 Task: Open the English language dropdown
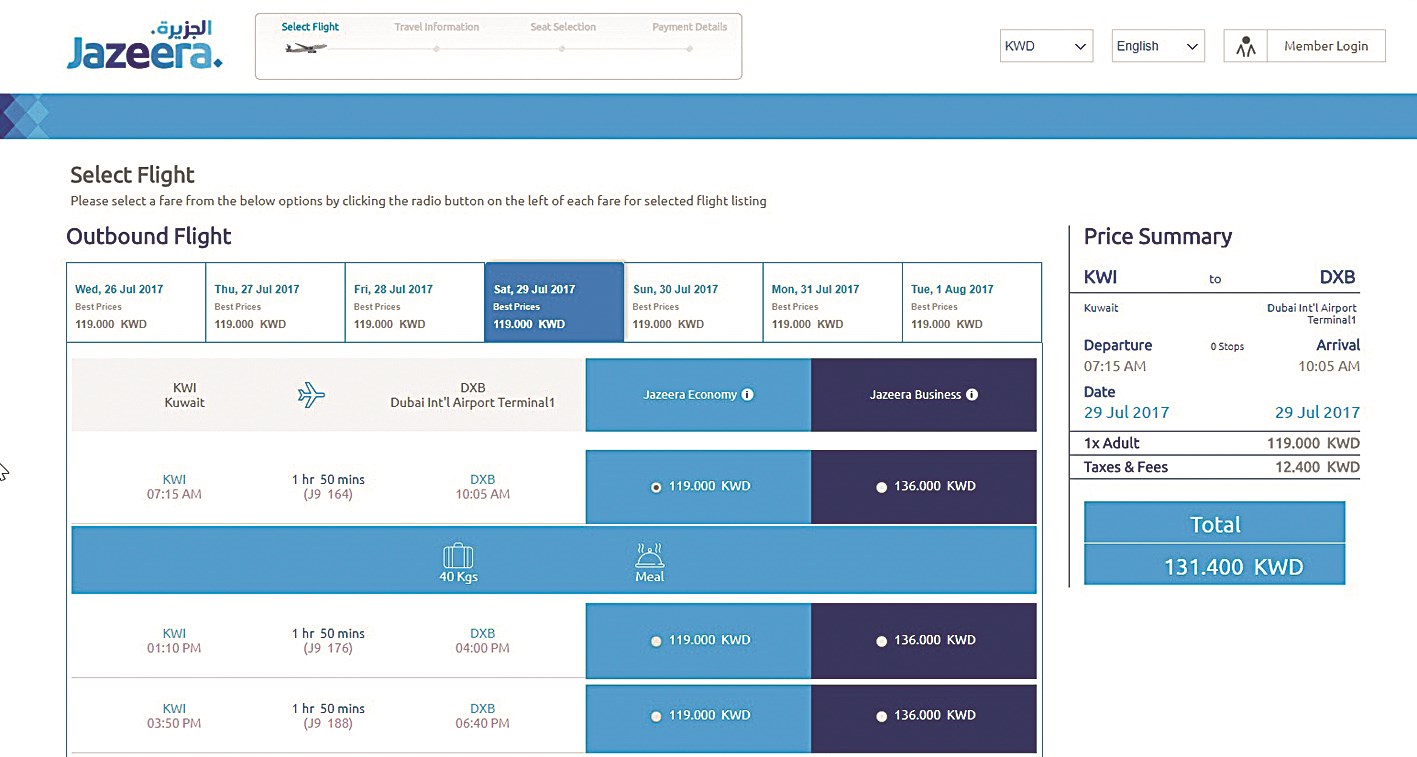[x=1158, y=46]
